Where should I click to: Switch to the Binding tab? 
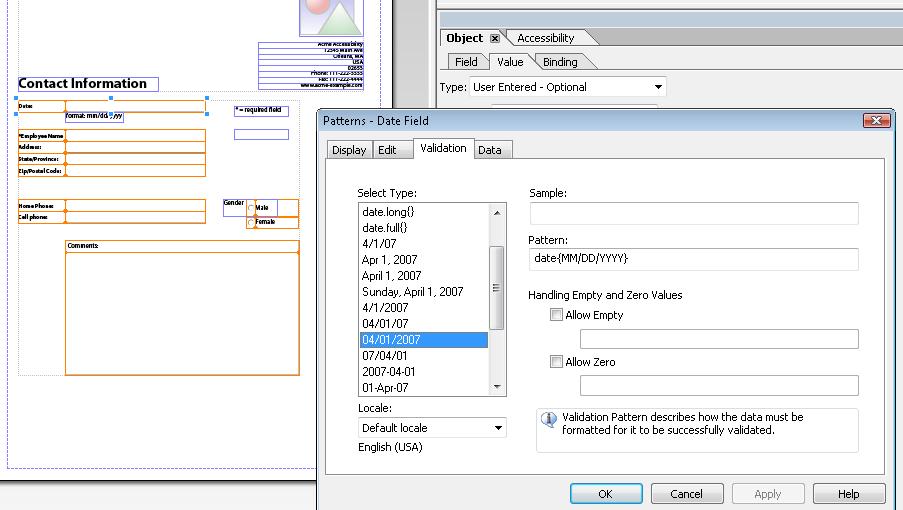(560, 62)
